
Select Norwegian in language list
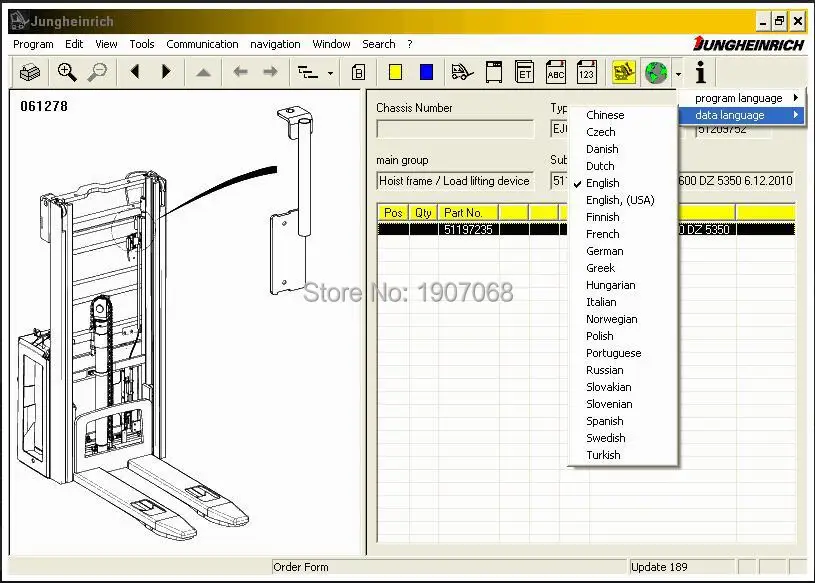click(x=624, y=319)
